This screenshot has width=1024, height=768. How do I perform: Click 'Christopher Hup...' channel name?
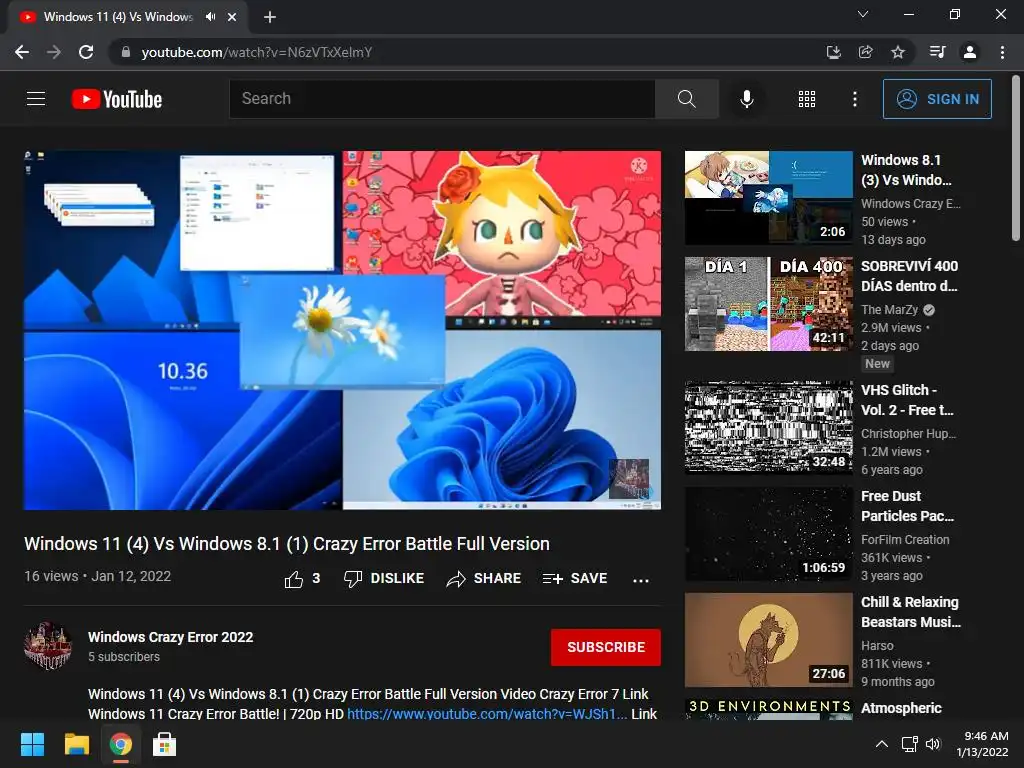coord(908,434)
